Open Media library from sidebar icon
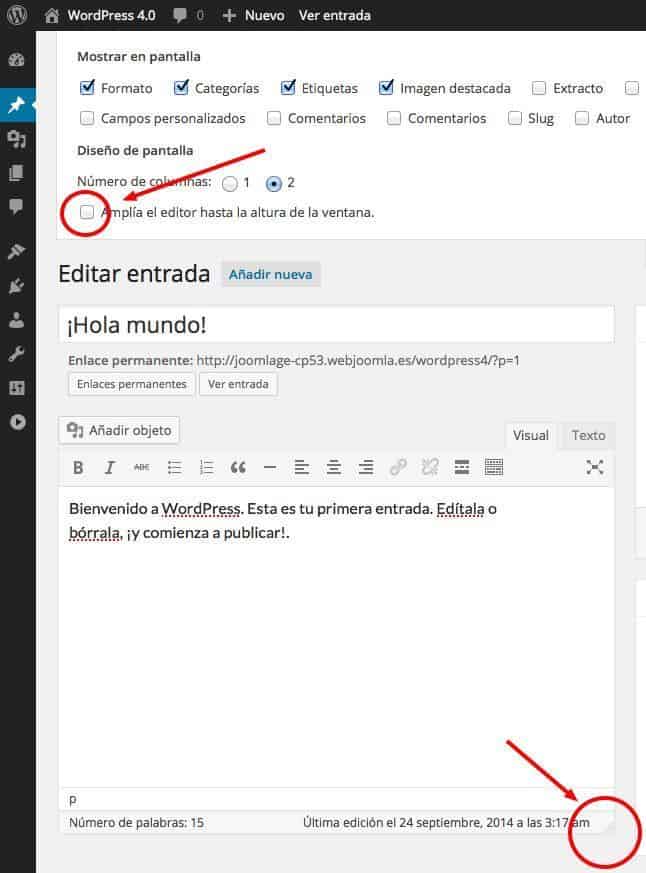Viewport: 646px width, 873px height. (x=17, y=139)
